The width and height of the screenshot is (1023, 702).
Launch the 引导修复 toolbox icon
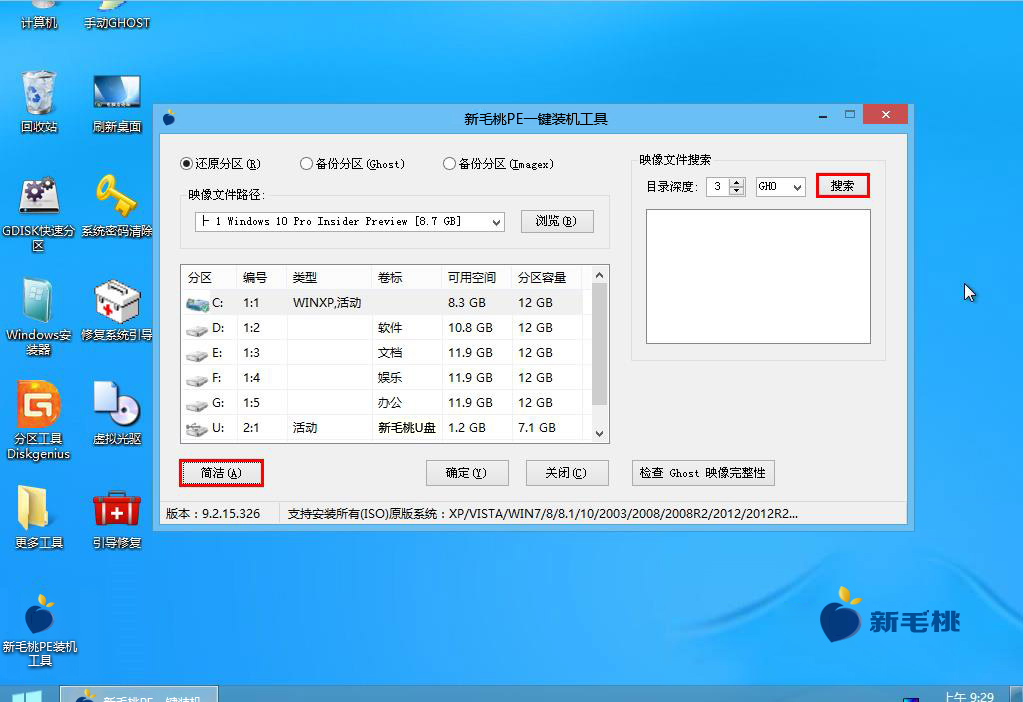pyautogui.click(x=117, y=519)
